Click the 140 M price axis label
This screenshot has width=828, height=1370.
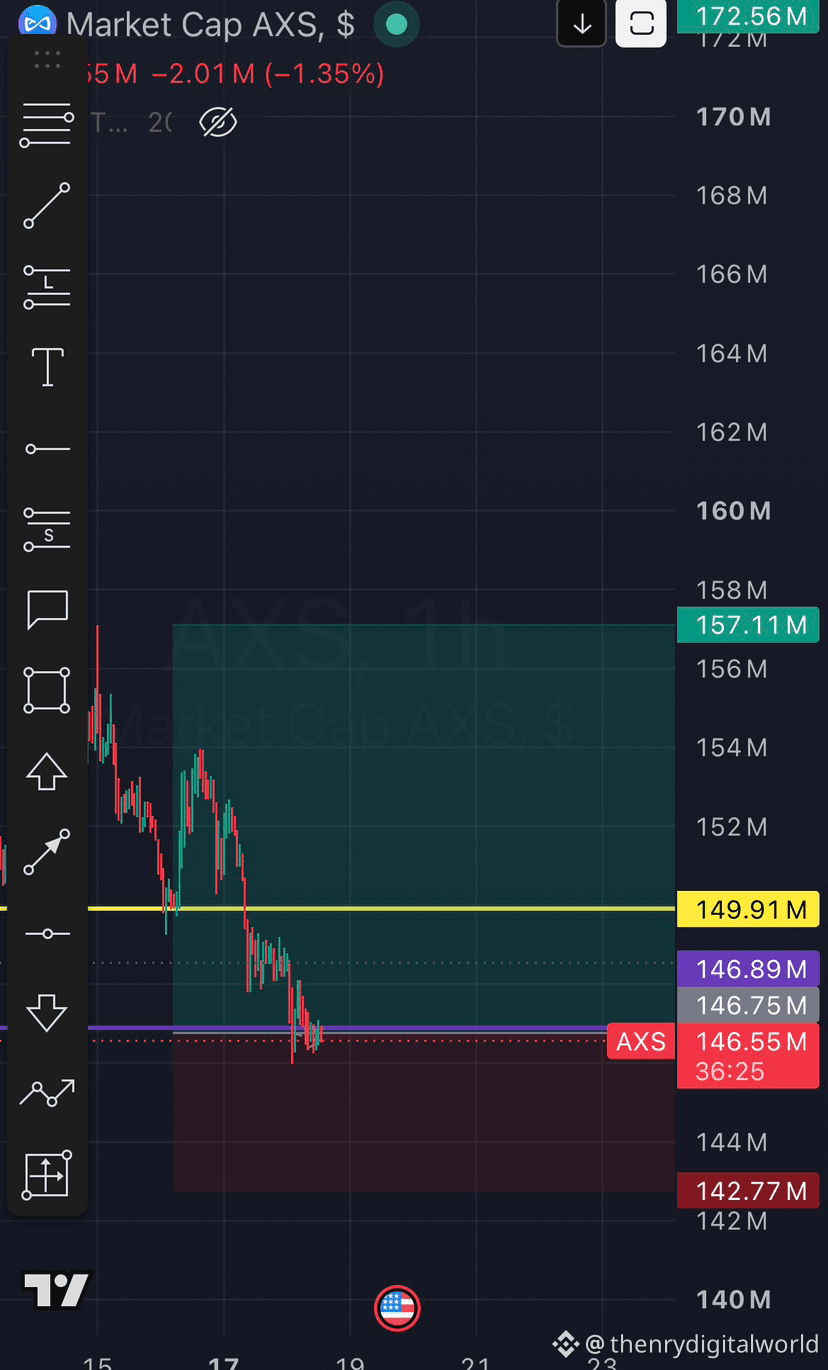tap(734, 1300)
